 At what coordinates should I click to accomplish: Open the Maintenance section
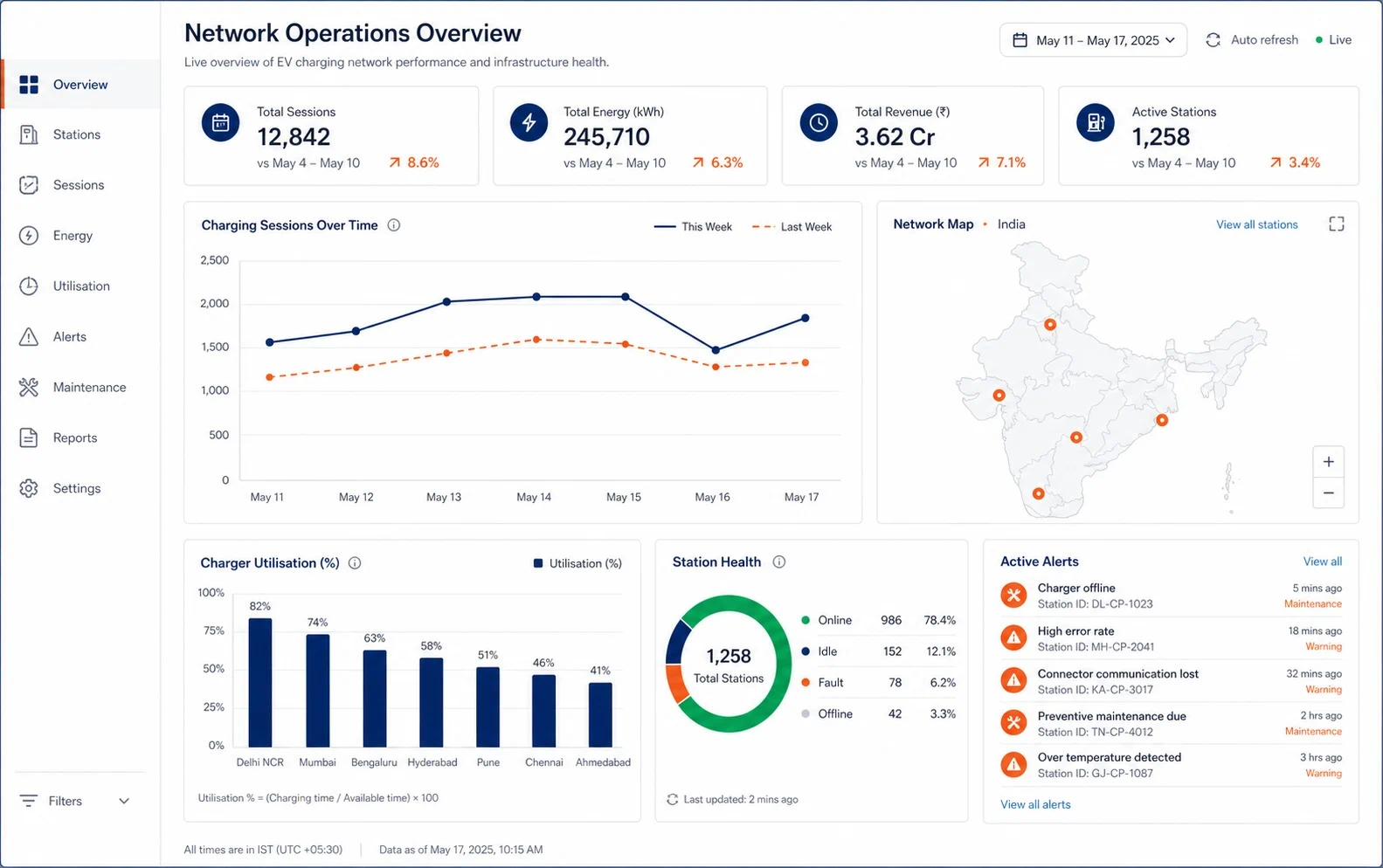tap(80, 388)
